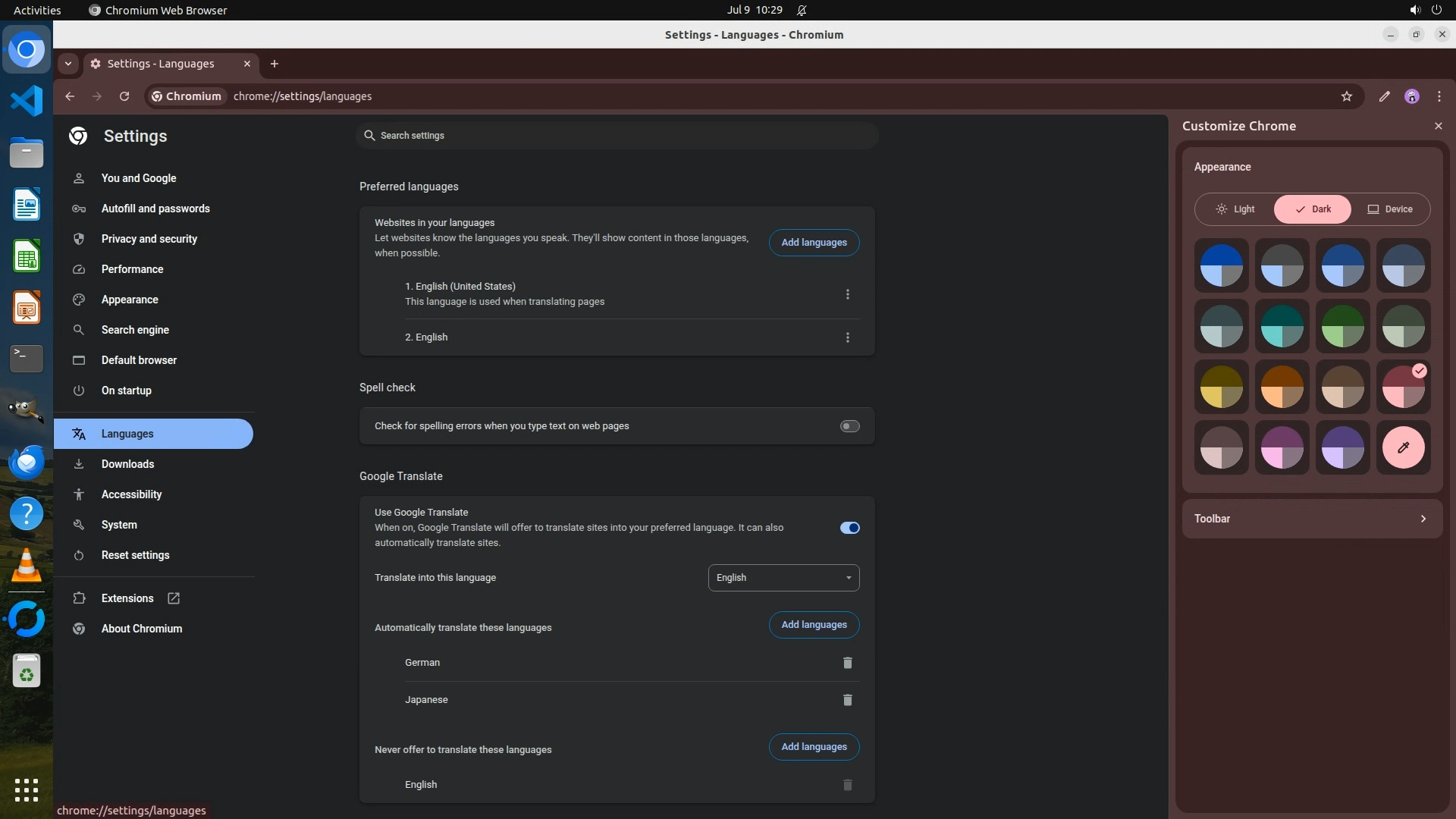The height and width of the screenshot is (819, 1456).
Task: Open Chromium three-dot main menu
Action: [x=1439, y=96]
